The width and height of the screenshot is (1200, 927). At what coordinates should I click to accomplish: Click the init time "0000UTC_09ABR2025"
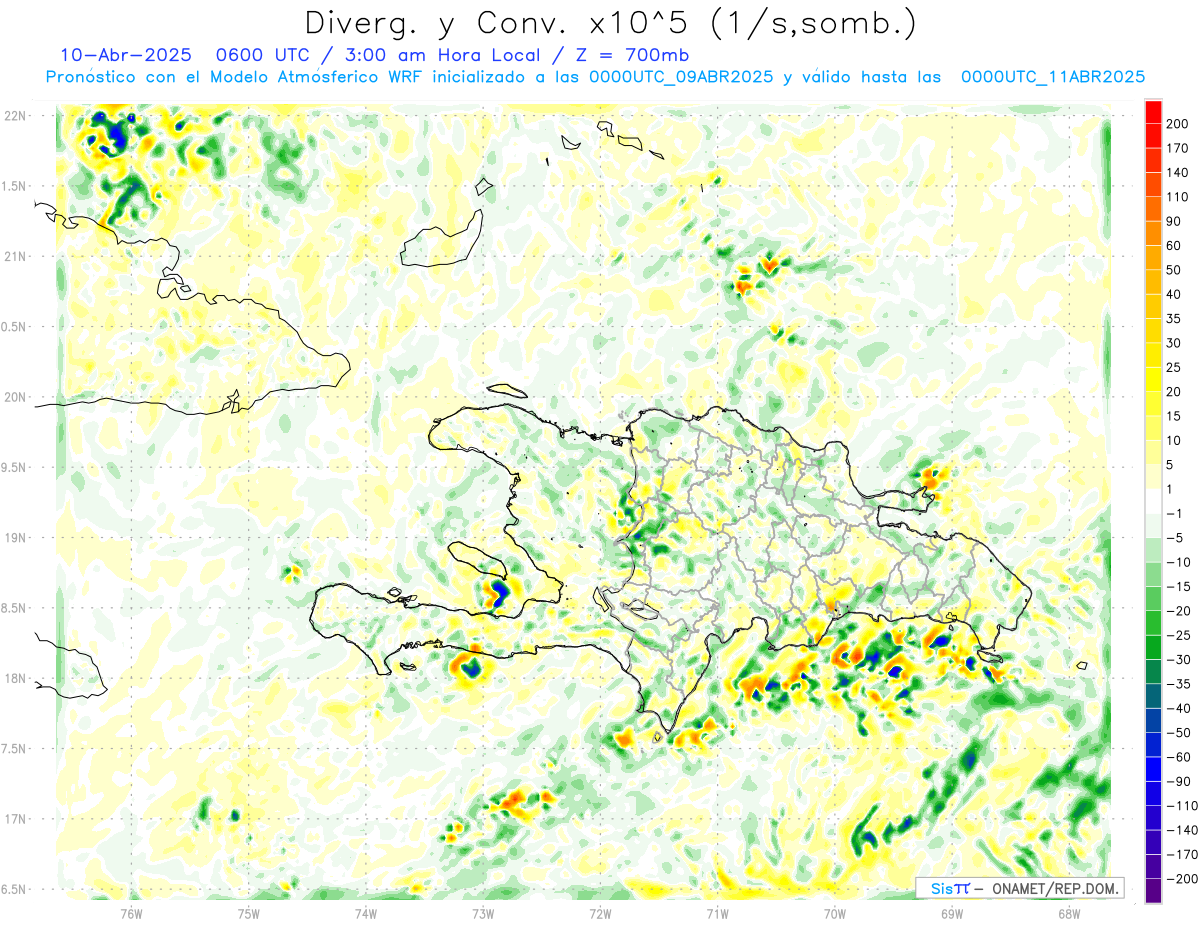[680, 77]
